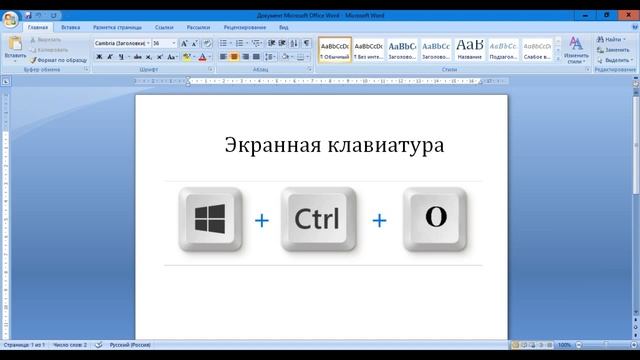Toggle underline (Ч) formatting
Image resolution: width=640 pixels, height=360 pixels.
pos(121,57)
